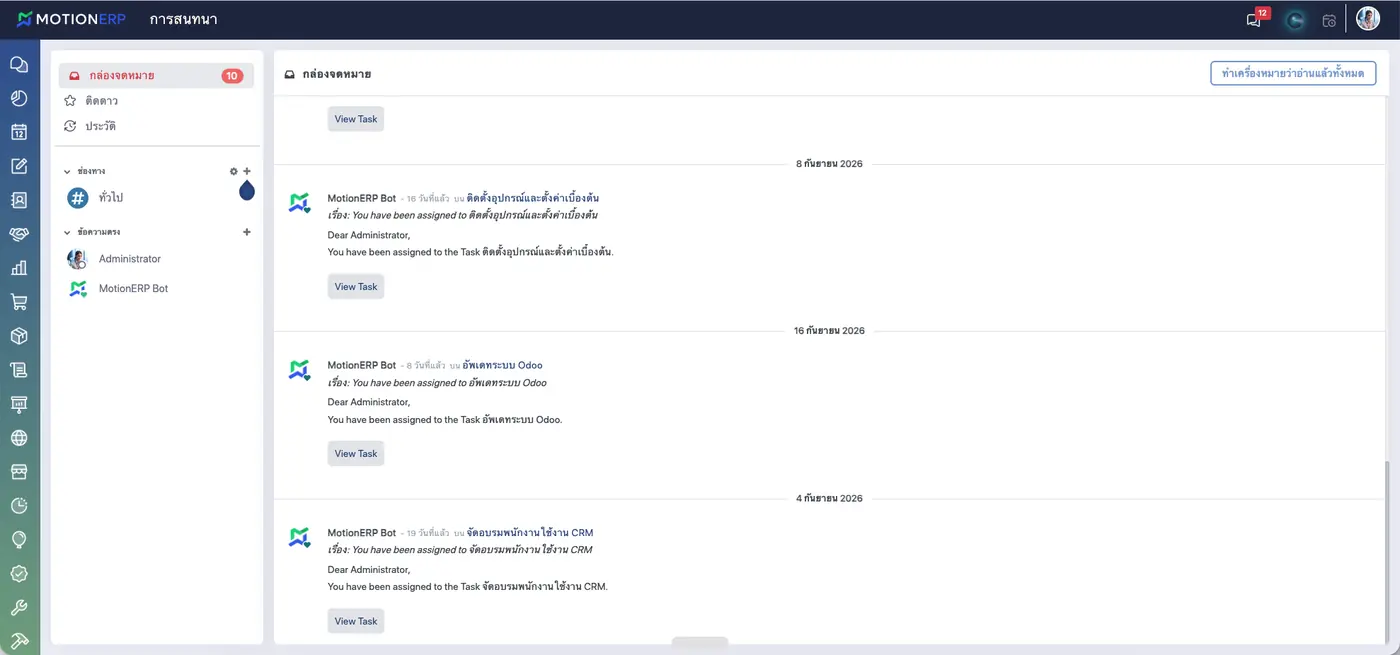This screenshot has height=655, width=1400.
Task: Open the checkmark badge approvals sidebar icon
Action: coord(19,574)
